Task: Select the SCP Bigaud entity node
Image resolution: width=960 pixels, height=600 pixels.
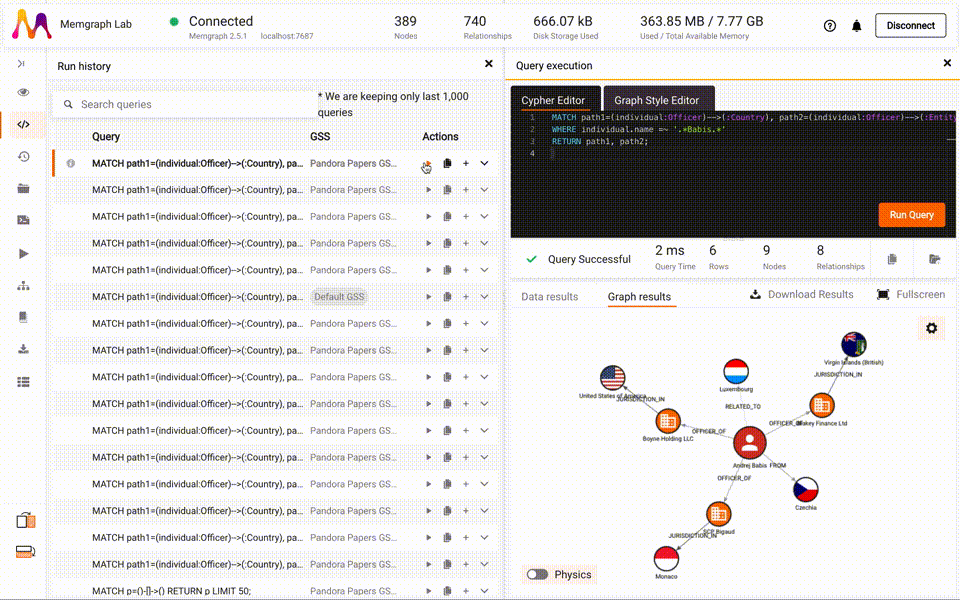Action: click(718, 514)
